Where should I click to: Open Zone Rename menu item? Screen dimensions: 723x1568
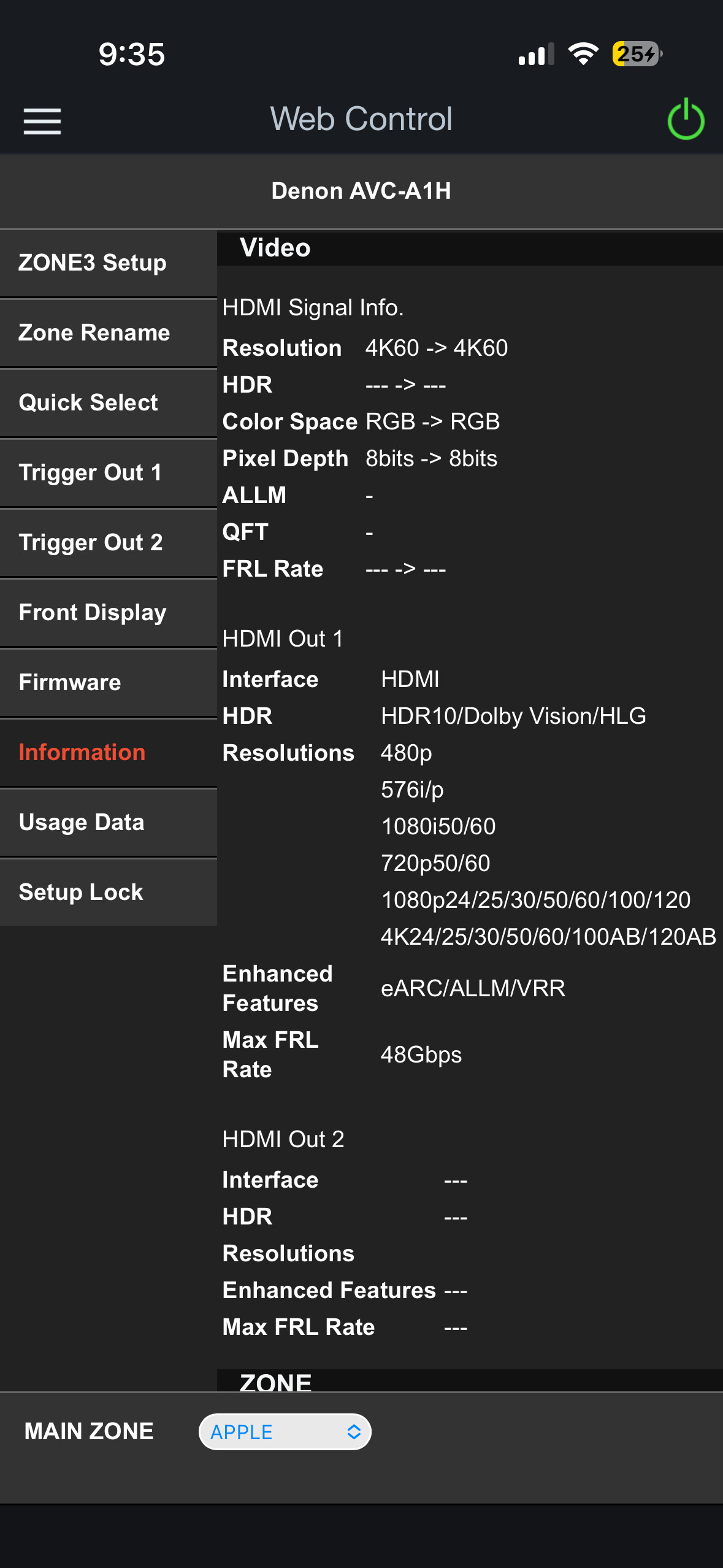(x=109, y=333)
